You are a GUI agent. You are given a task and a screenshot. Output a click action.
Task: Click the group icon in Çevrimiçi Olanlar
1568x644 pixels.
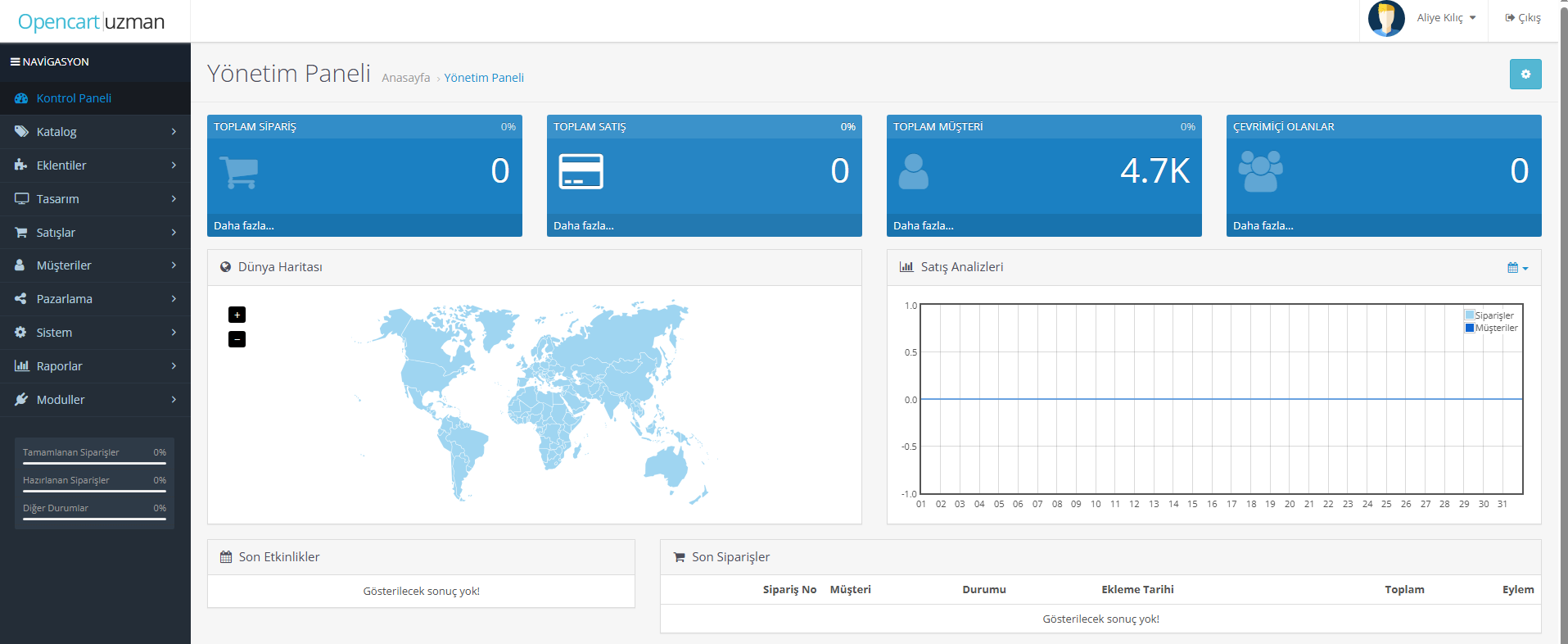click(x=1261, y=172)
